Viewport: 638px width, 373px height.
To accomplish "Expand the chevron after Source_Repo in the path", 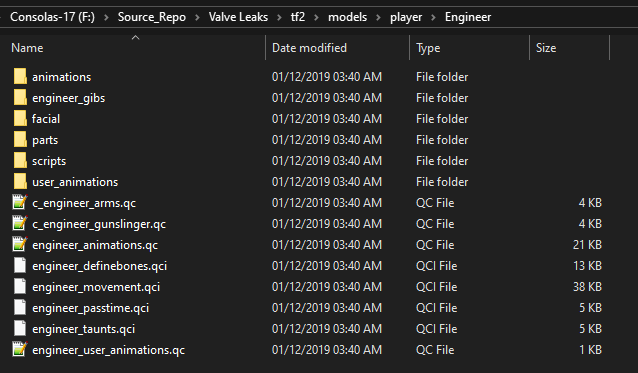I will tap(197, 17).
